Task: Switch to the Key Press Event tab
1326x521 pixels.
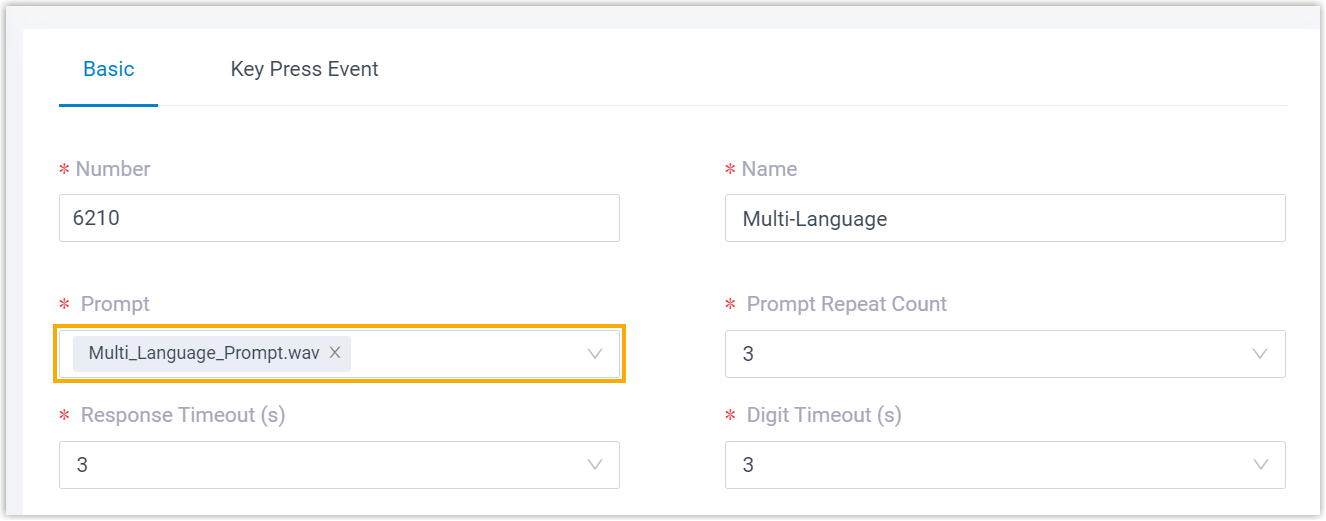Action: point(304,69)
